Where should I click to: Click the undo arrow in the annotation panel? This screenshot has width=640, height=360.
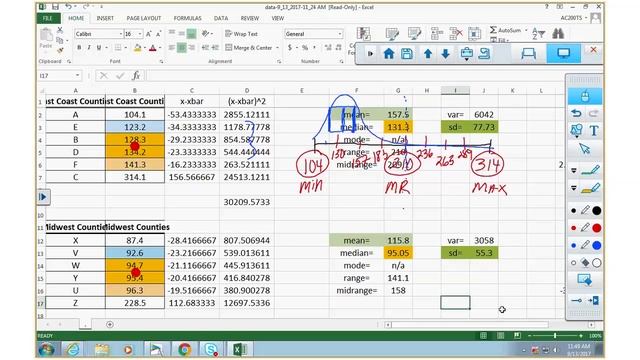coord(576,113)
